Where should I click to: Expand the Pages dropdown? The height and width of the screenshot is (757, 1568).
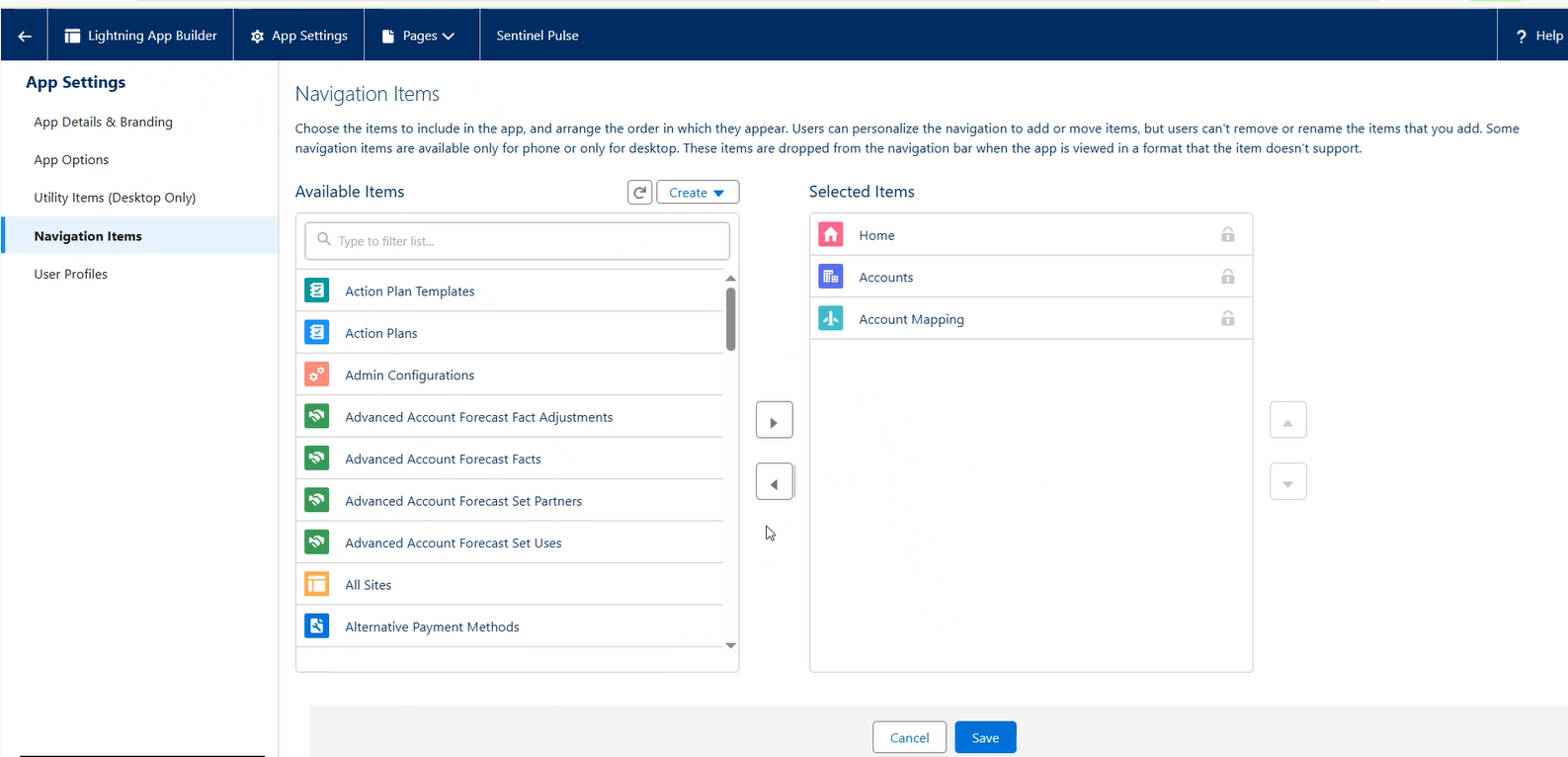(422, 36)
